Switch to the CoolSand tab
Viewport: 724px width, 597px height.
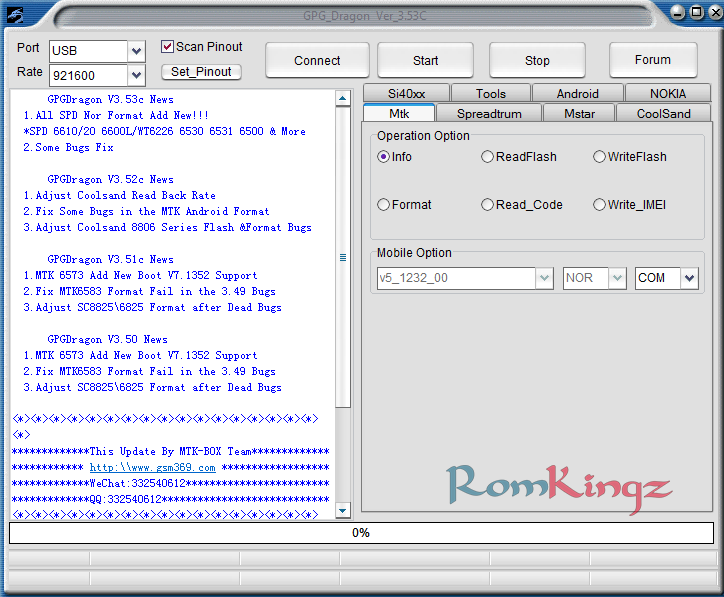(664, 114)
